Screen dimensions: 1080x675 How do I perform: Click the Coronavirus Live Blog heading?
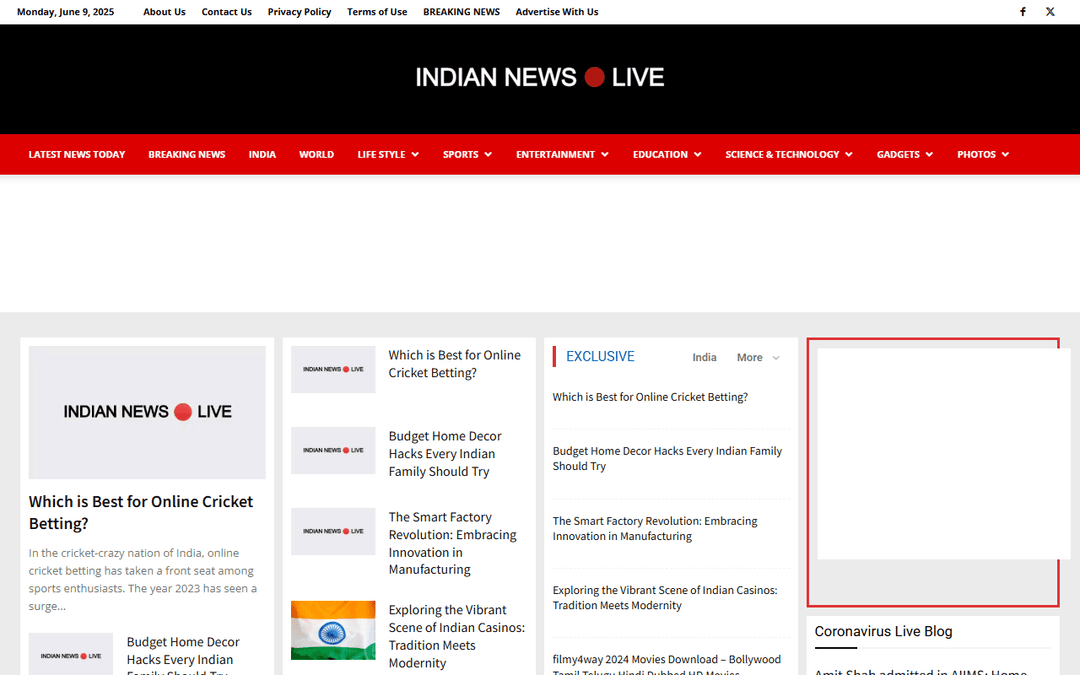(x=883, y=632)
